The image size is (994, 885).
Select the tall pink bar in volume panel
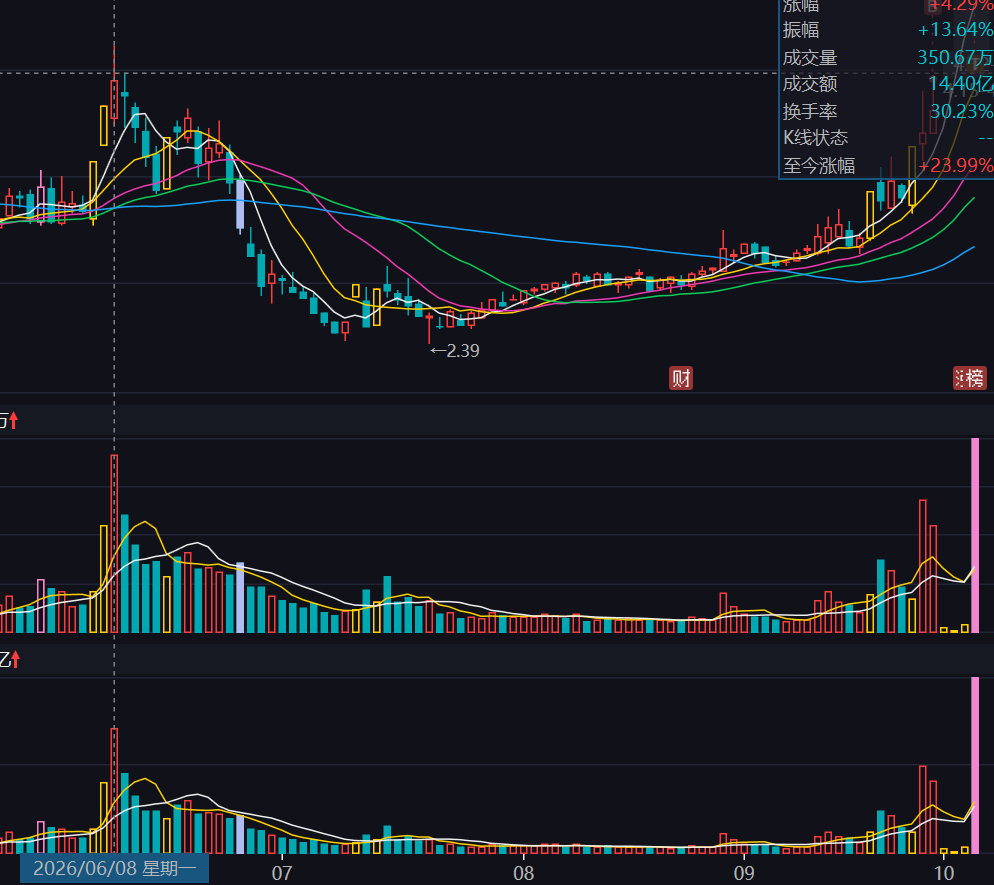pos(975,535)
